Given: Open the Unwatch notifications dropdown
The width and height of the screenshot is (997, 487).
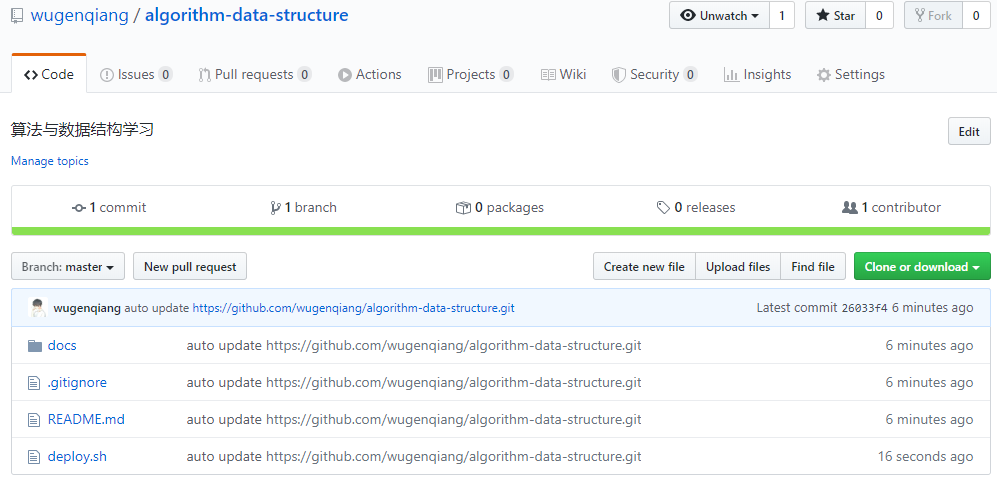Looking at the screenshot, I should click(719, 16).
